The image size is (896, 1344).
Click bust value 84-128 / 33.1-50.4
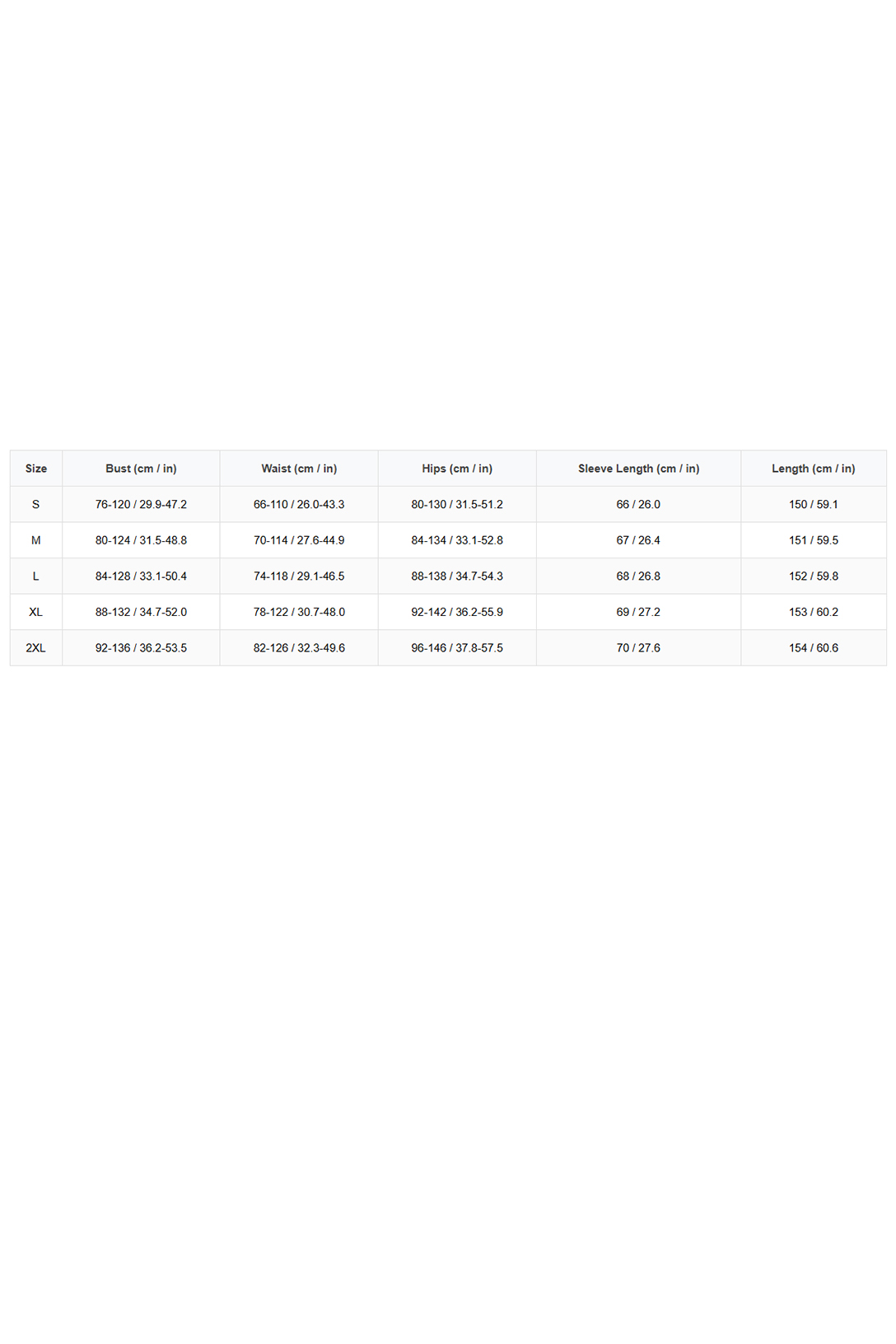pos(141,576)
